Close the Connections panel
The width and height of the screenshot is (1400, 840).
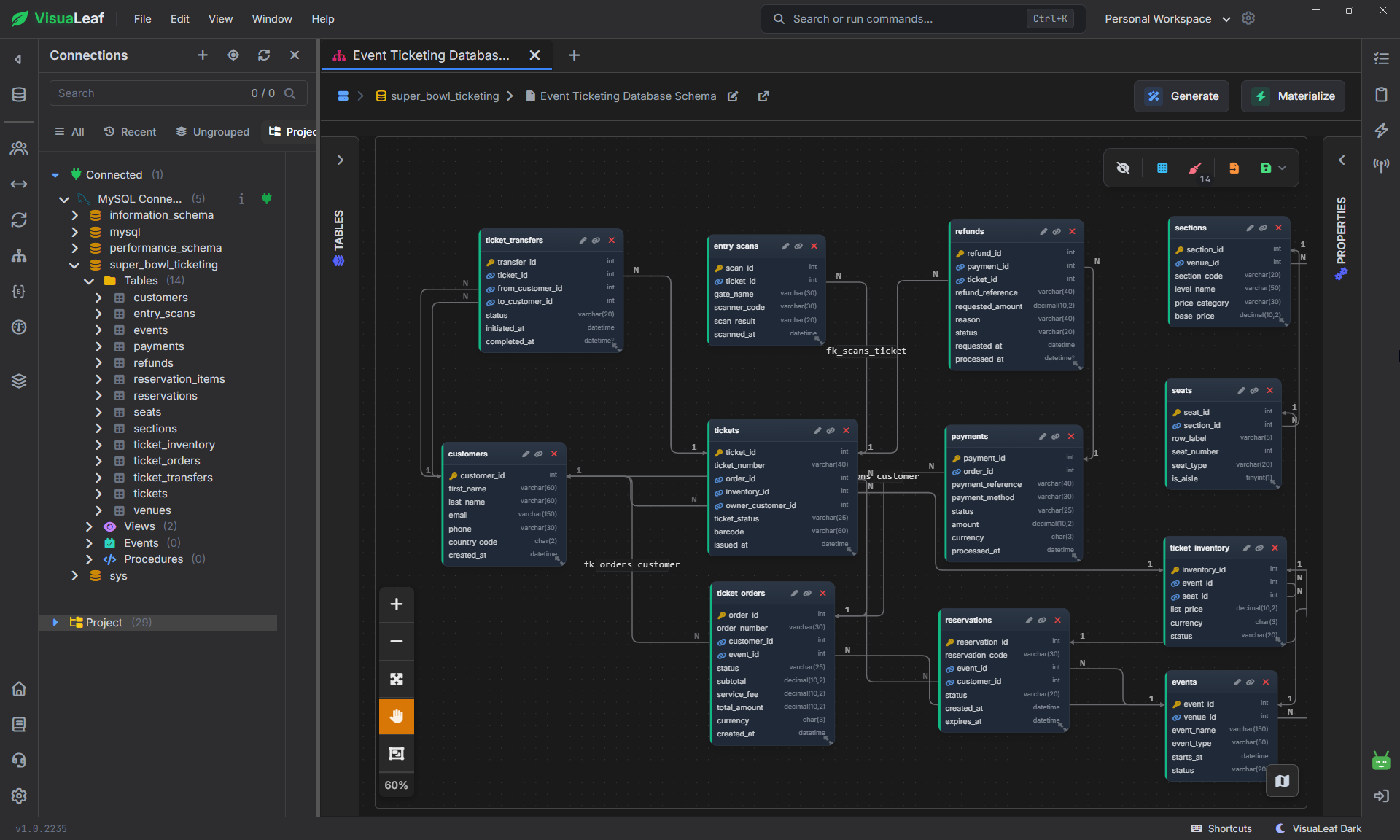[295, 55]
